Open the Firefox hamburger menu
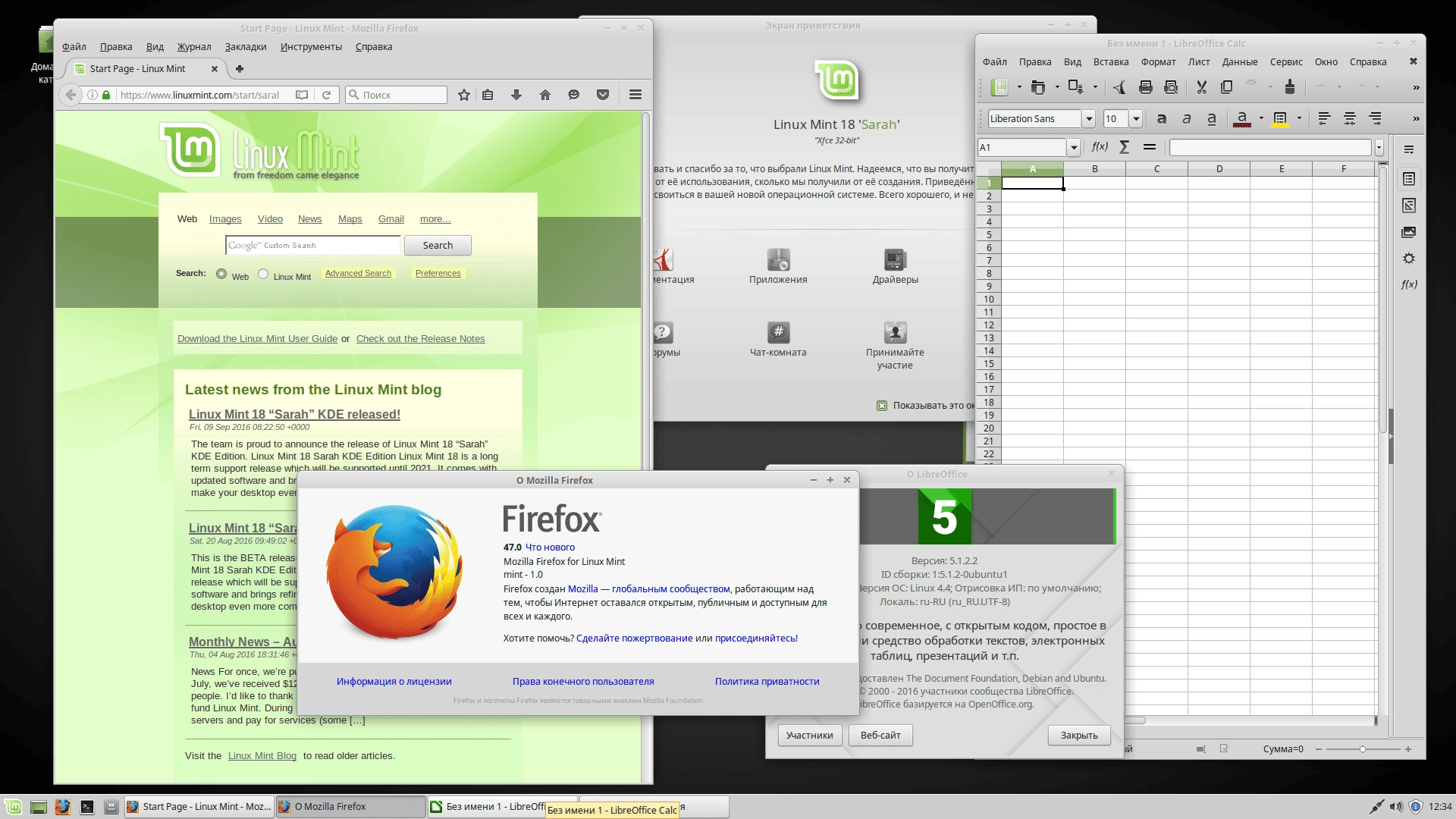 click(635, 95)
